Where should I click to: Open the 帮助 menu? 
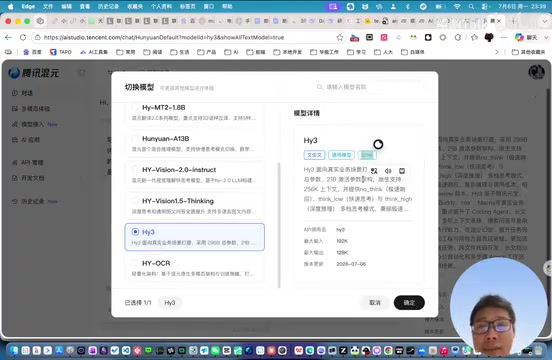[x=227, y=6]
